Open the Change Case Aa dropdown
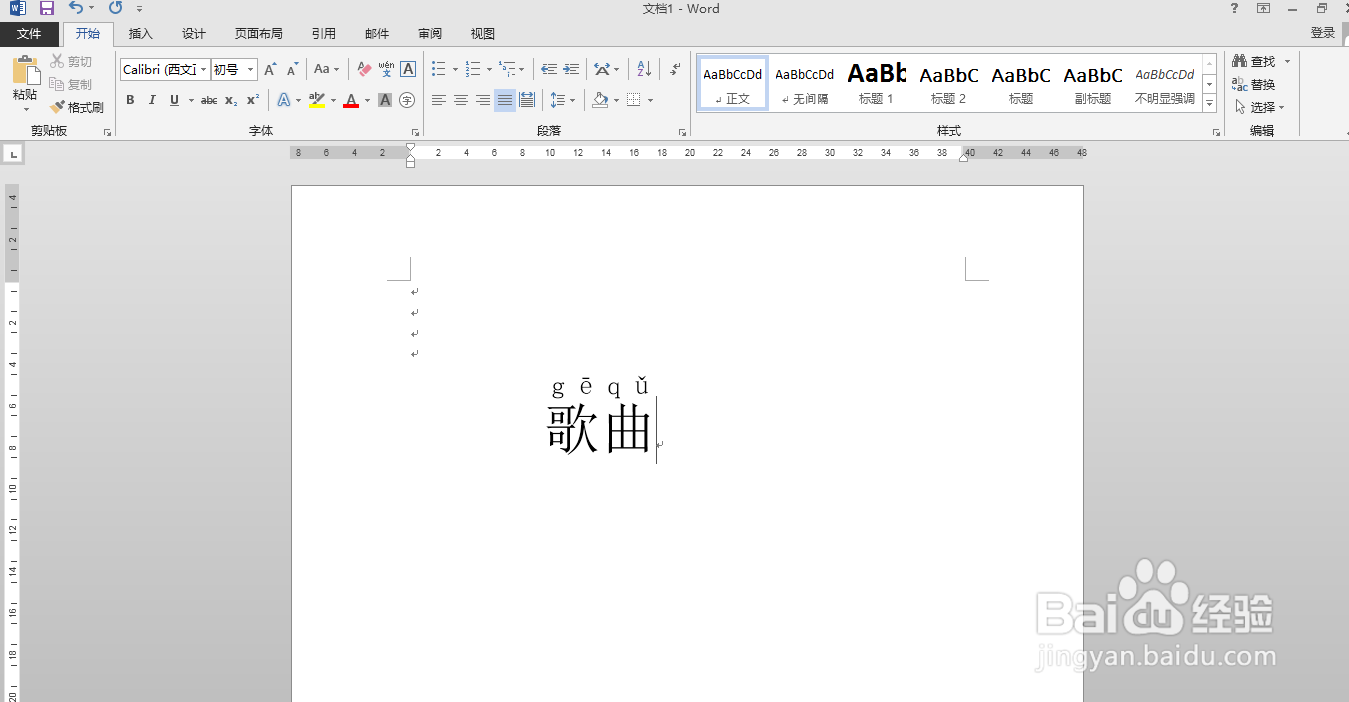This screenshot has width=1349, height=702. coord(326,70)
